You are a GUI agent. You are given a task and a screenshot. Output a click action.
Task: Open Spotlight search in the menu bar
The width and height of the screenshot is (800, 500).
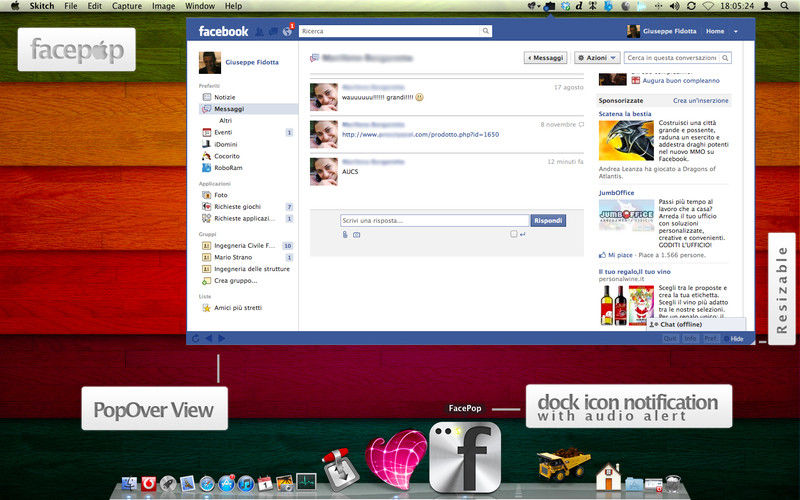(x=784, y=6)
